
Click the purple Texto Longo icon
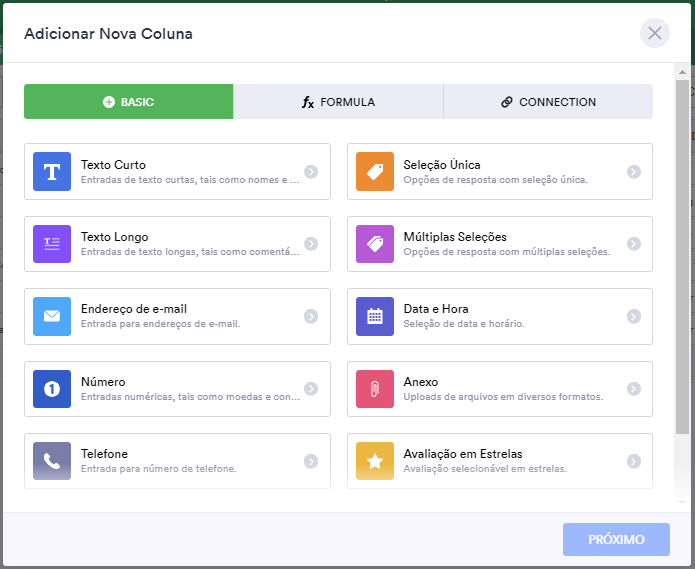point(52,244)
